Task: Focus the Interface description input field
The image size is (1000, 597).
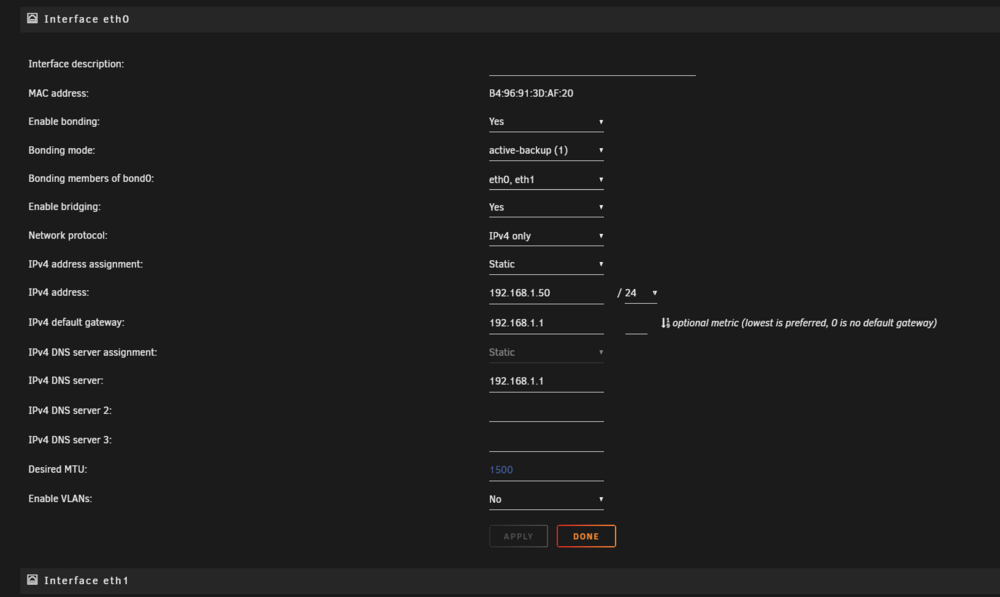Action: coord(592,66)
